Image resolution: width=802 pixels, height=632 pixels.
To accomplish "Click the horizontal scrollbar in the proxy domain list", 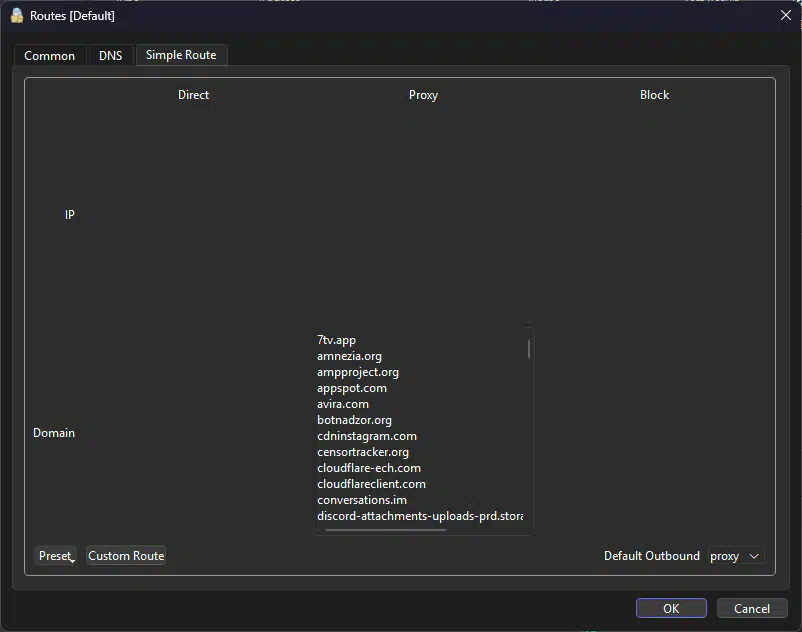I will click(x=386, y=530).
